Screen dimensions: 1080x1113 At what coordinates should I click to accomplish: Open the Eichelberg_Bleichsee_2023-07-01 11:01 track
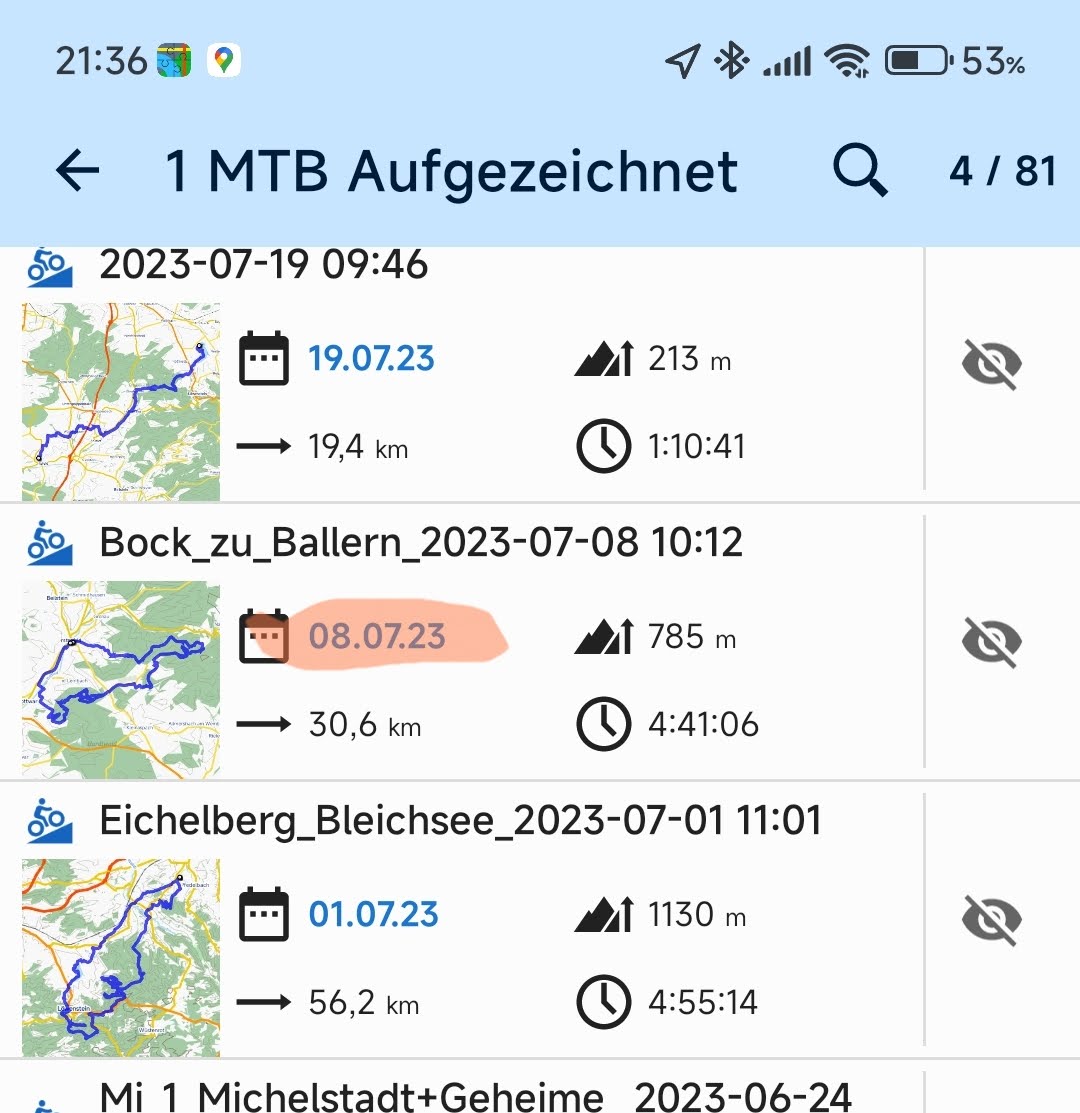pyautogui.click(x=460, y=821)
